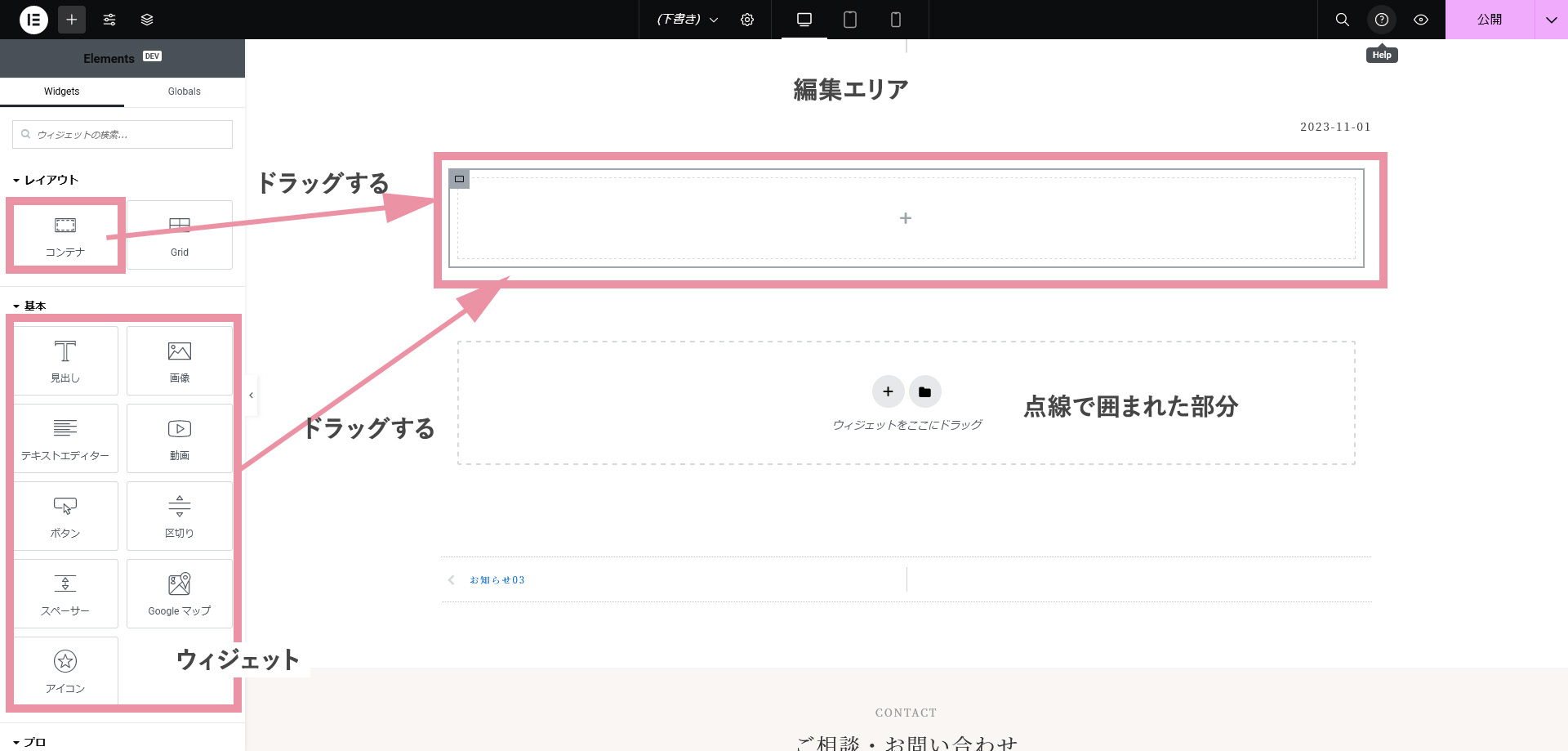Image resolution: width=1568 pixels, height=751 pixels.
Task: Click the CONTACT heading text
Action: click(906, 713)
